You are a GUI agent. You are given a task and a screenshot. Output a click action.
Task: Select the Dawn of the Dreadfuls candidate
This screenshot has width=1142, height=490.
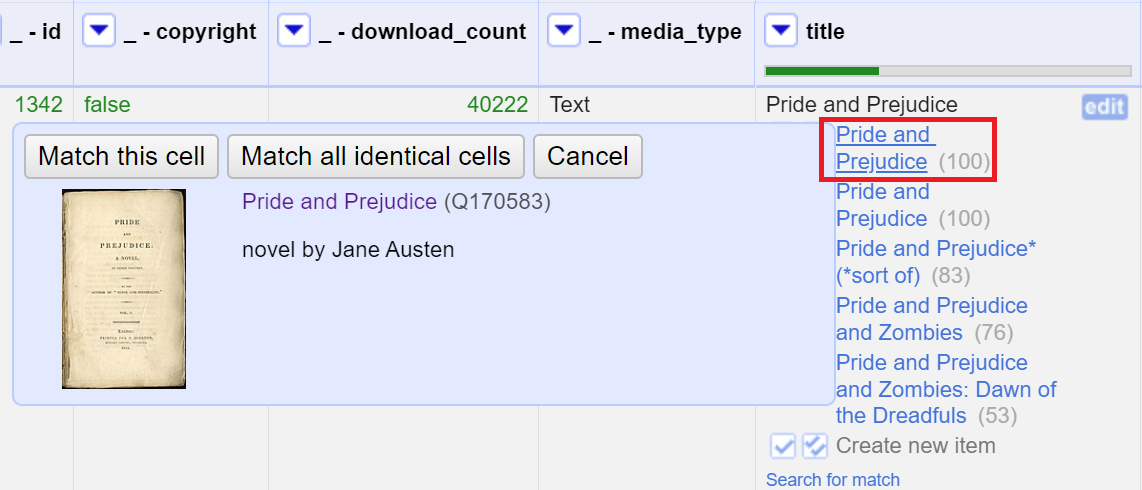945,389
